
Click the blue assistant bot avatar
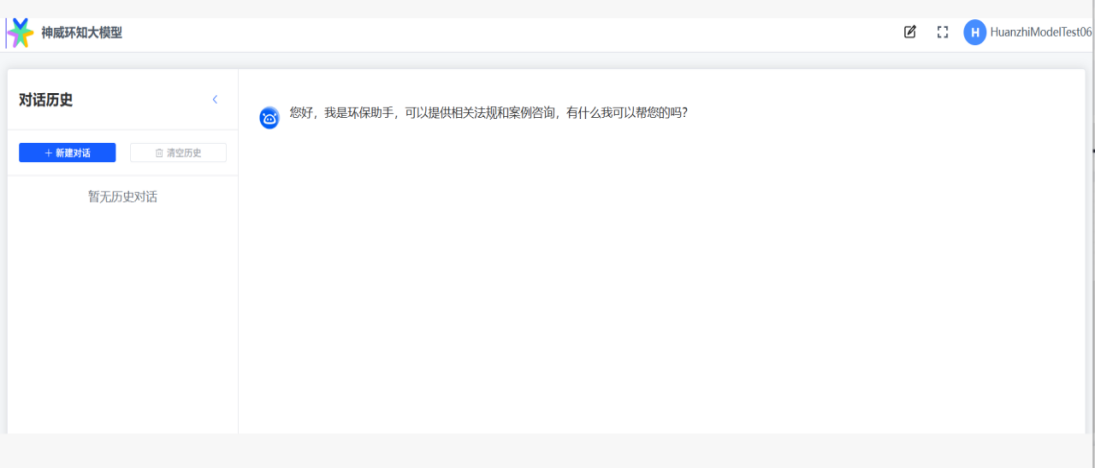point(269,118)
